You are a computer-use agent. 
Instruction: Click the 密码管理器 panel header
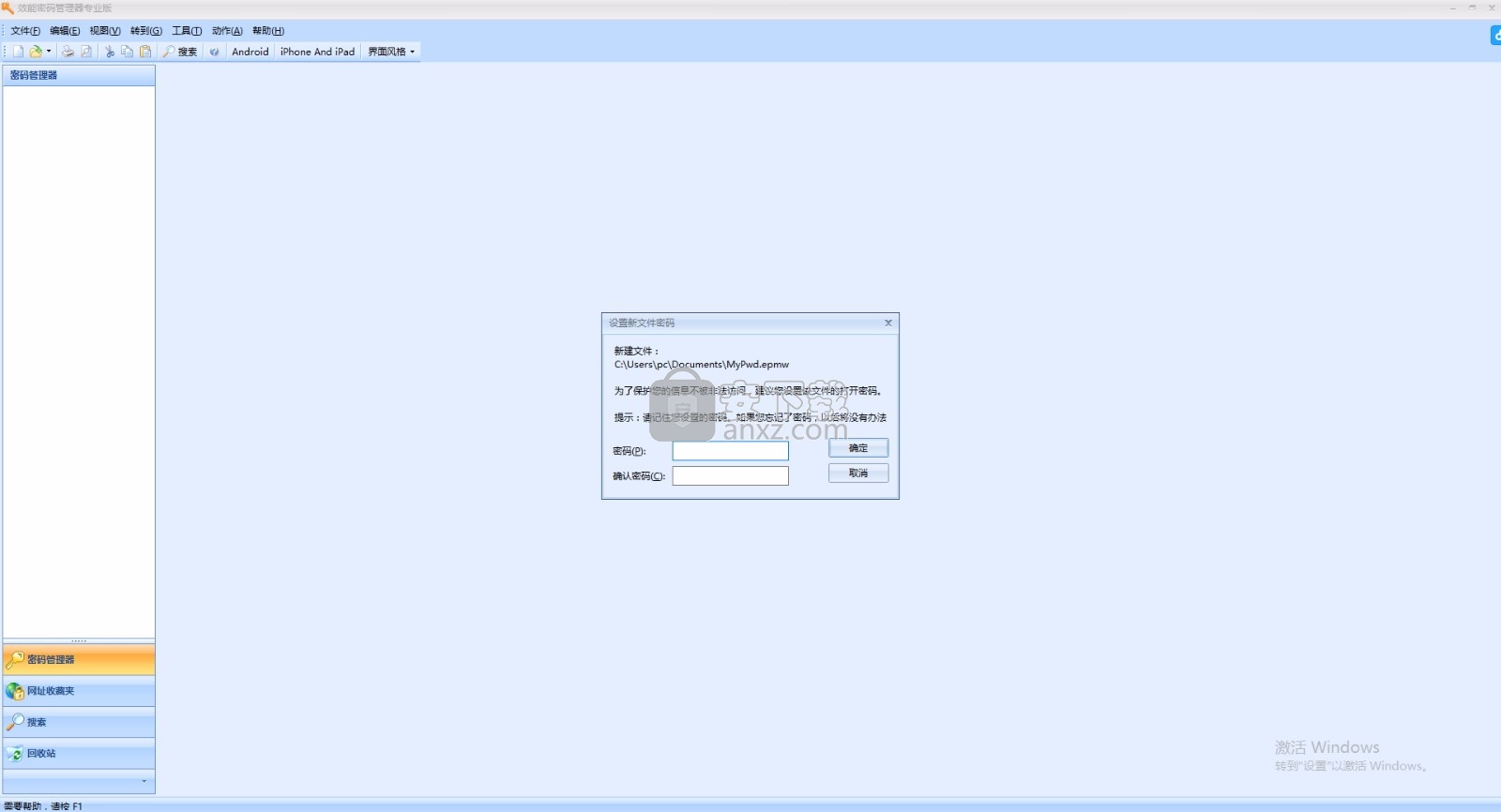tap(79, 75)
